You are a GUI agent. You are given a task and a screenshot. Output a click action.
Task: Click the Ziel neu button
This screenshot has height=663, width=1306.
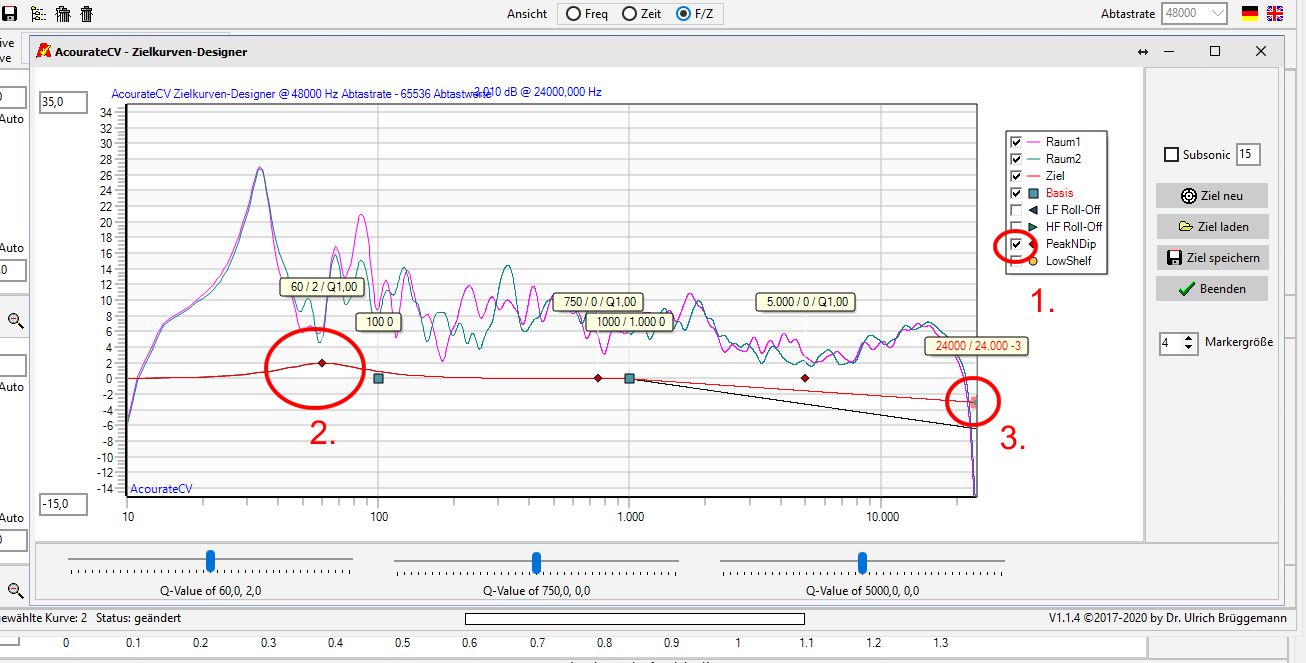[1212, 196]
